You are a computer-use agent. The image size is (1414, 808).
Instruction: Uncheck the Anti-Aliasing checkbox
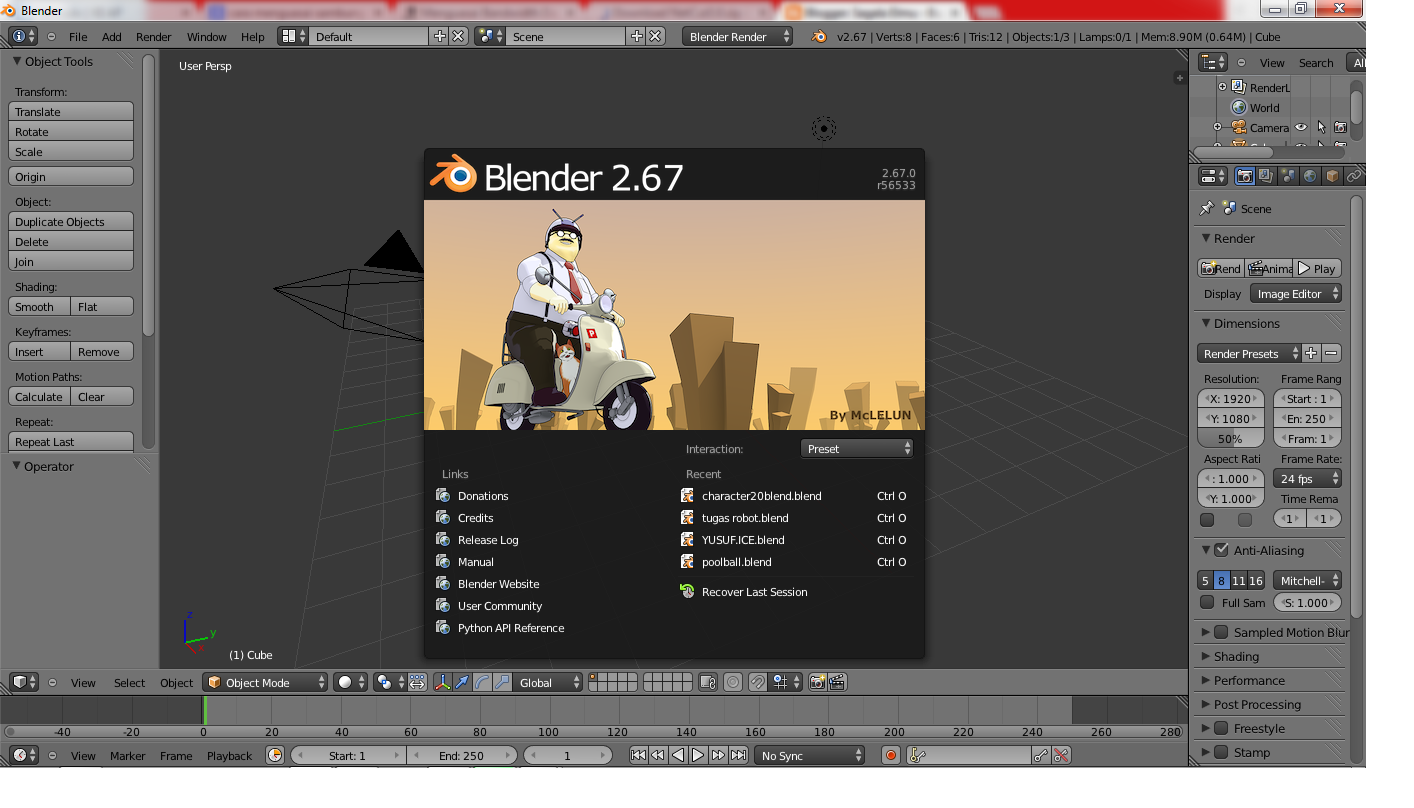click(x=1221, y=550)
